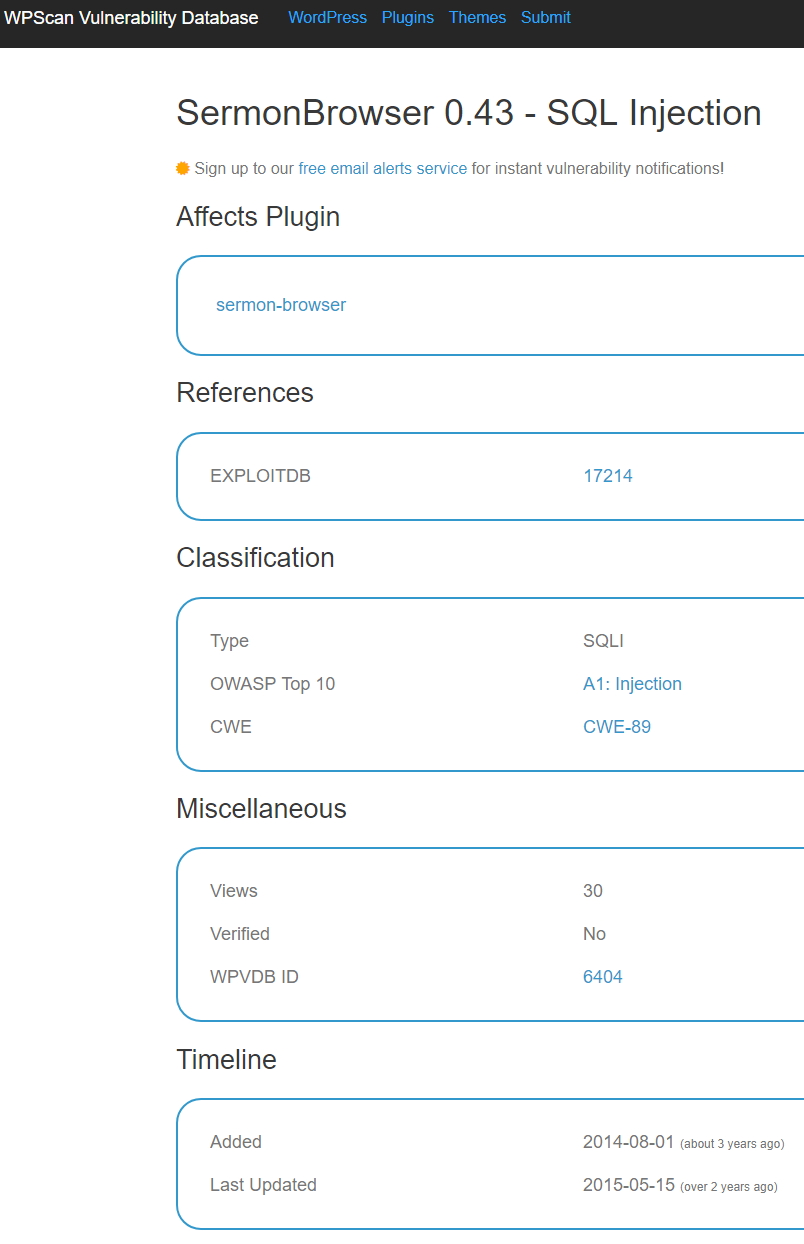Image resolution: width=804 pixels, height=1244 pixels.
Task: Click the orange alert icon beside Sign up
Action: pos(183,168)
